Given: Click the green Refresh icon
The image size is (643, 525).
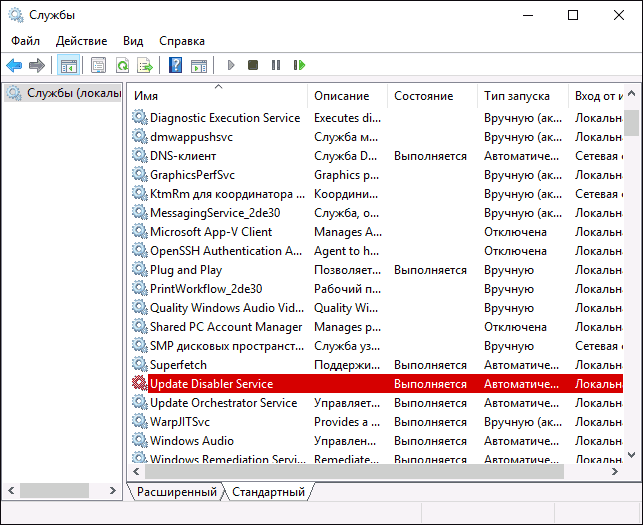Looking at the screenshot, I should (x=122, y=66).
